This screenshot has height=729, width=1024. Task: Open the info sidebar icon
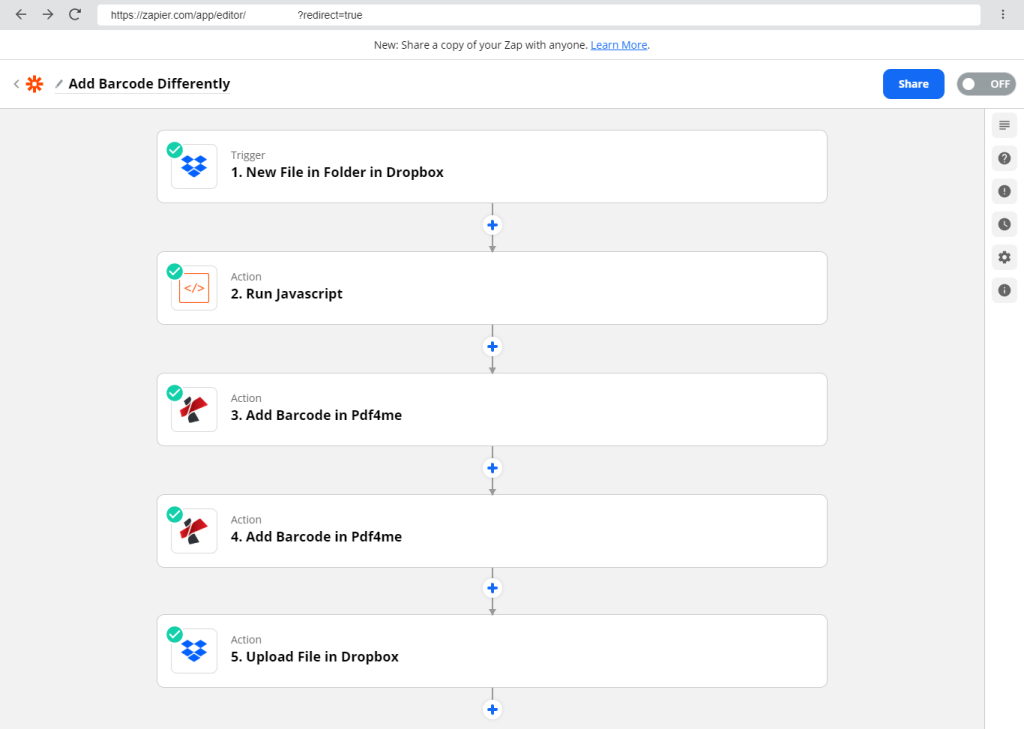[x=1004, y=290]
